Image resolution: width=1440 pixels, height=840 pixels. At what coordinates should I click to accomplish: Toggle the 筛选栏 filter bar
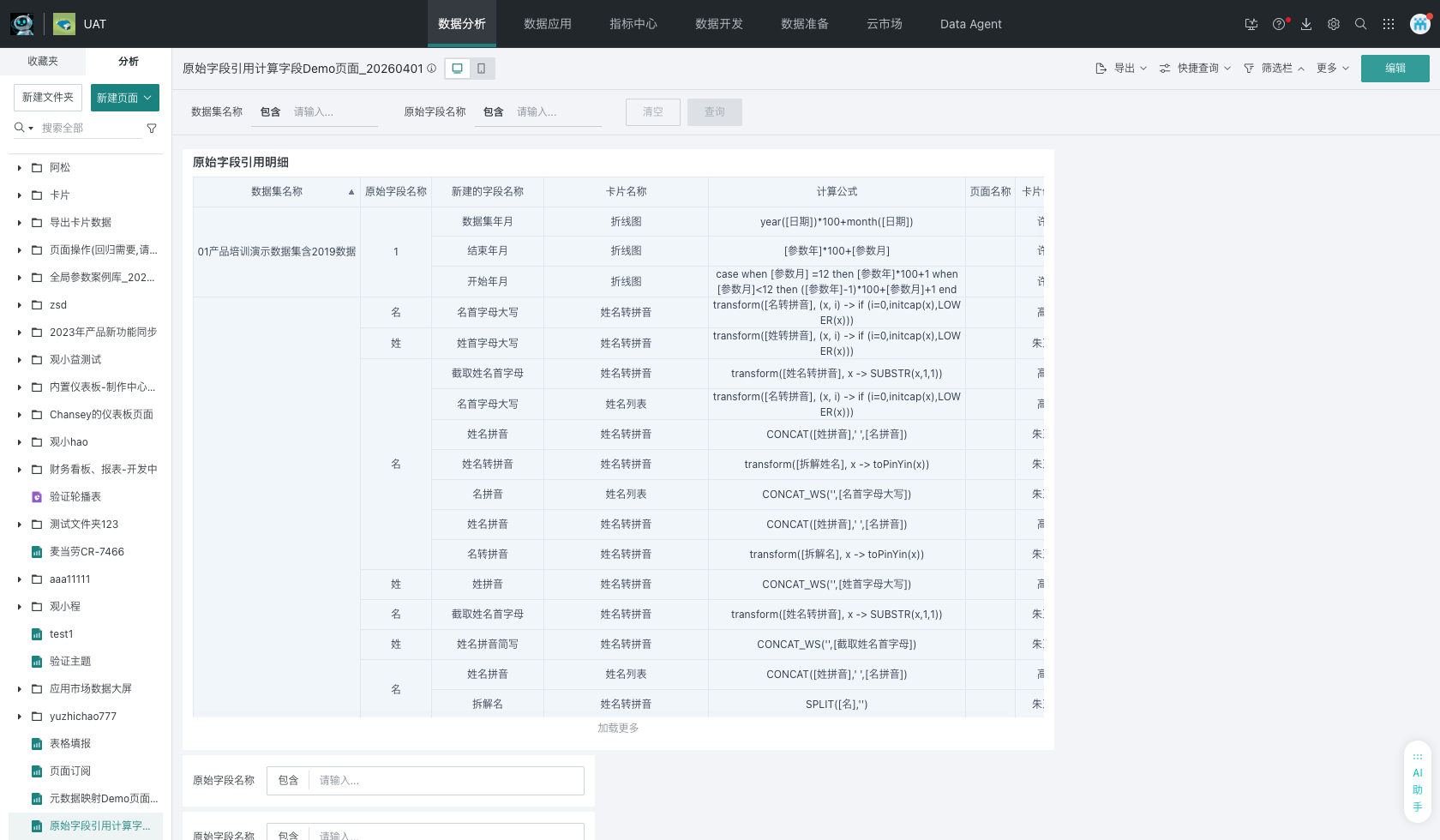coord(1275,69)
